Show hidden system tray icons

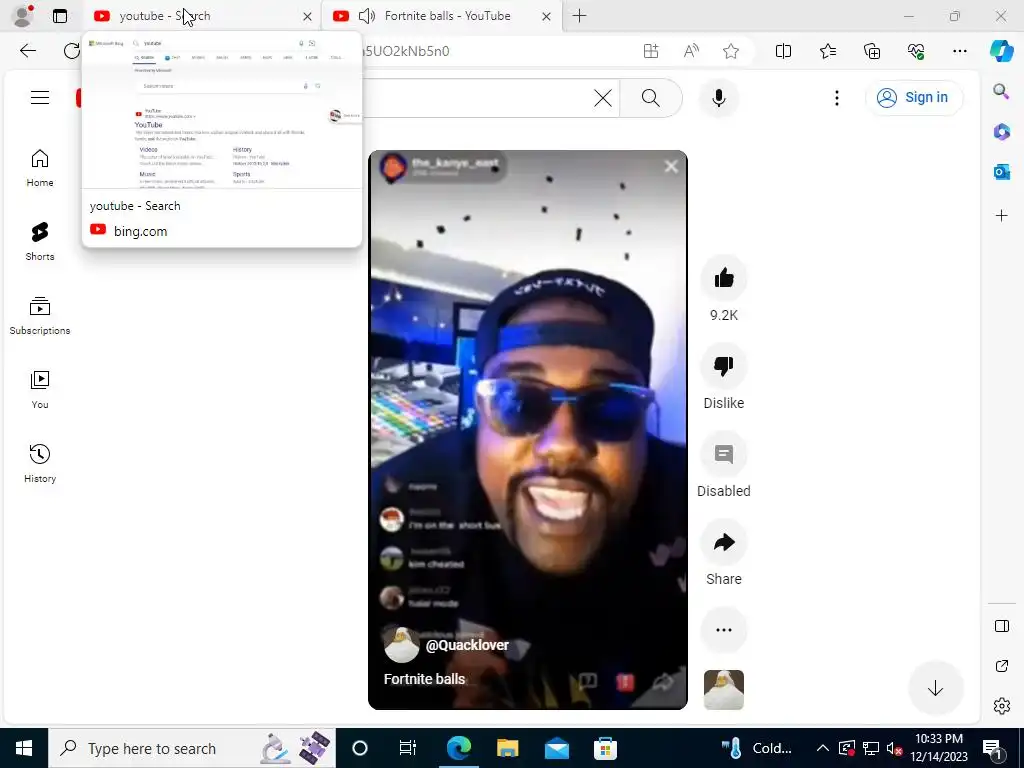point(823,748)
